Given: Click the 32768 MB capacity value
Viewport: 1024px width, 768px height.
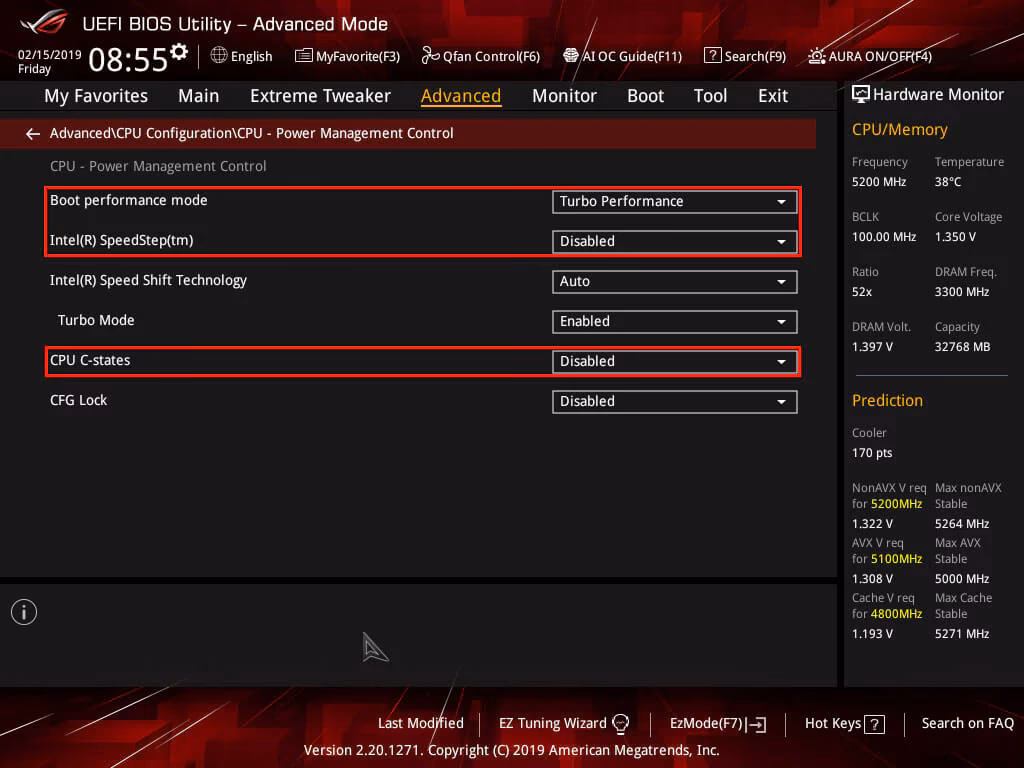Looking at the screenshot, I should tap(962, 347).
